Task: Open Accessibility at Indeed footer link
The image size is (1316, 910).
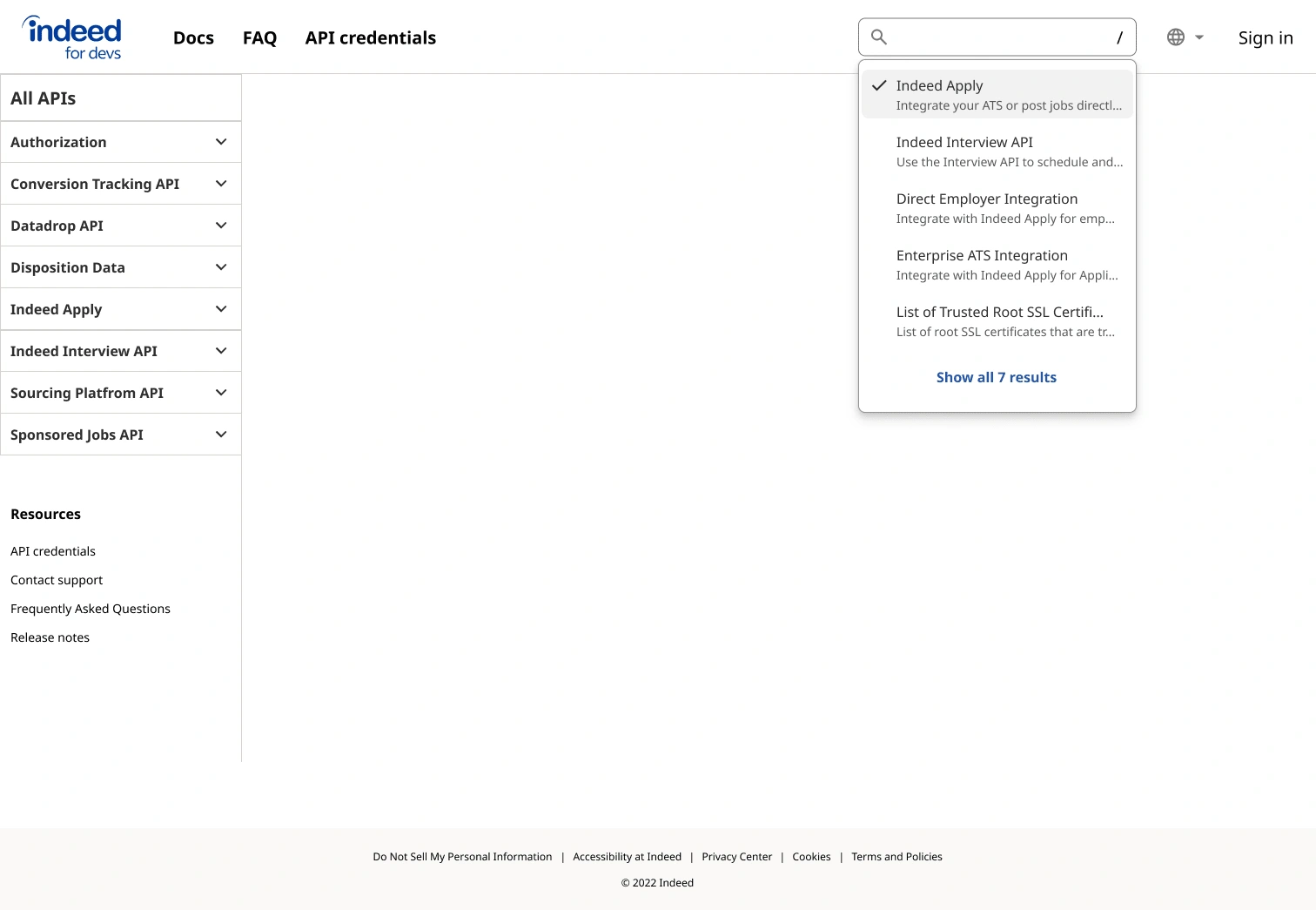Action: (627, 857)
